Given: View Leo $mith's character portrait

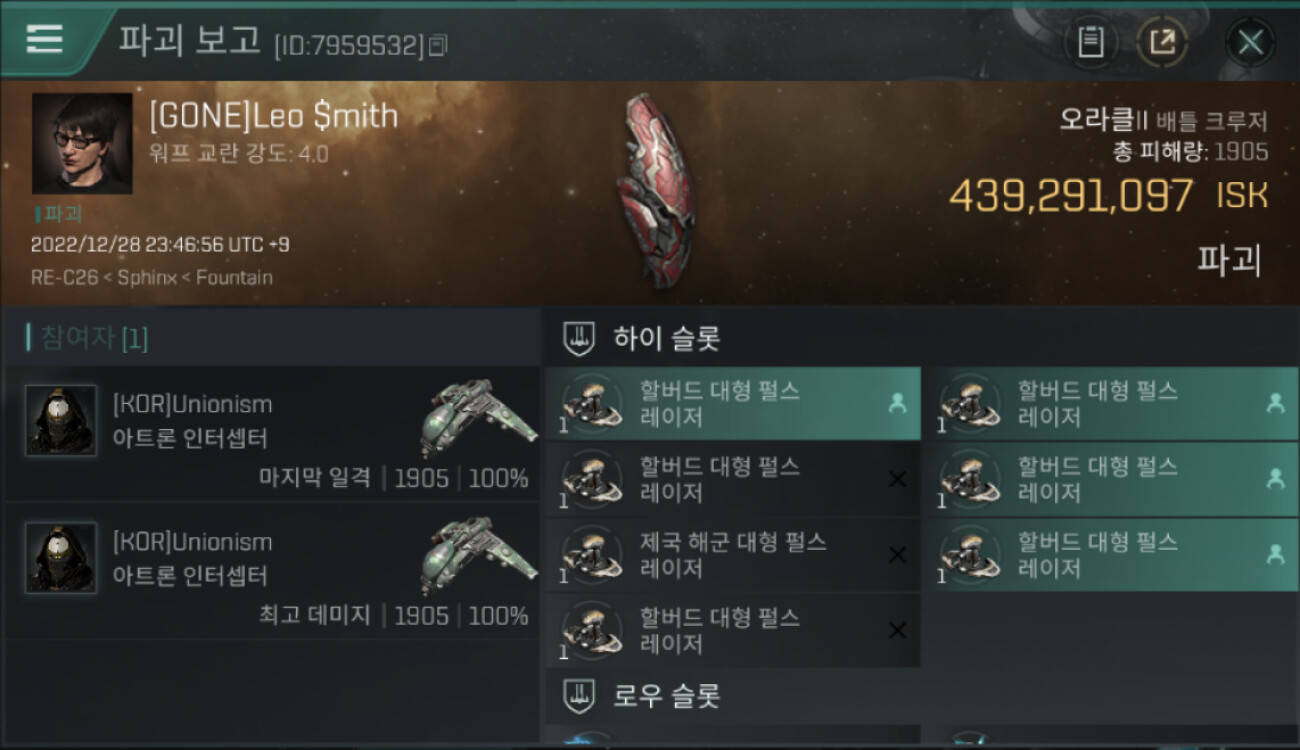Looking at the screenshot, I should tap(82, 143).
